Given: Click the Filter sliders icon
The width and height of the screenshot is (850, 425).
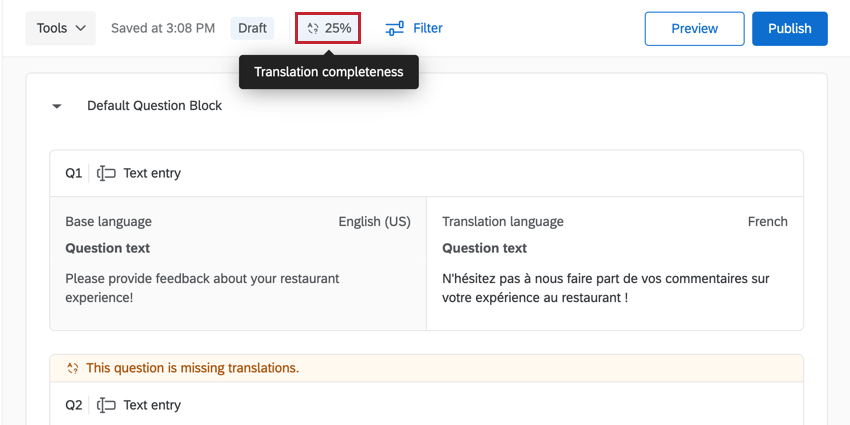Looking at the screenshot, I should pyautogui.click(x=395, y=29).
